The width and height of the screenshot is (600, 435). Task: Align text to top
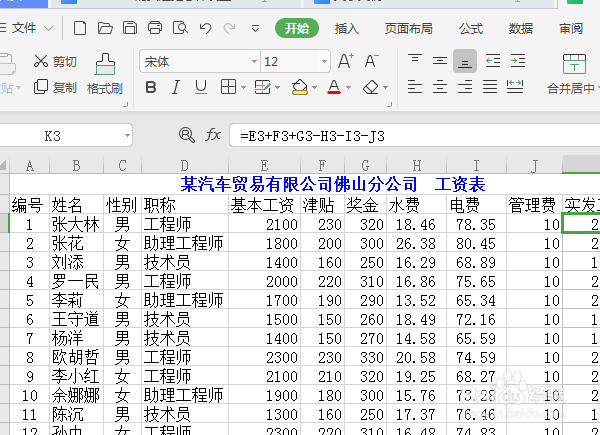coord(415,60)
